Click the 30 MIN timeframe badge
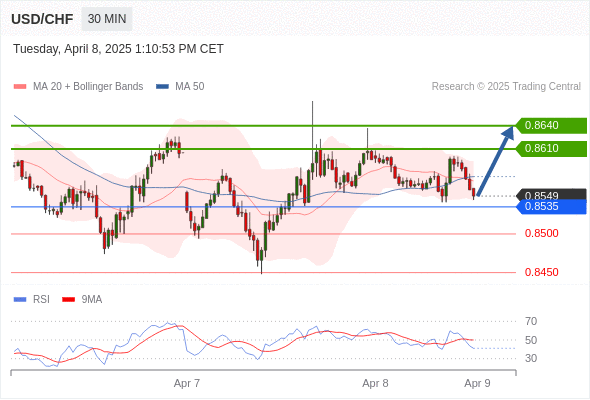 [107, 19]
